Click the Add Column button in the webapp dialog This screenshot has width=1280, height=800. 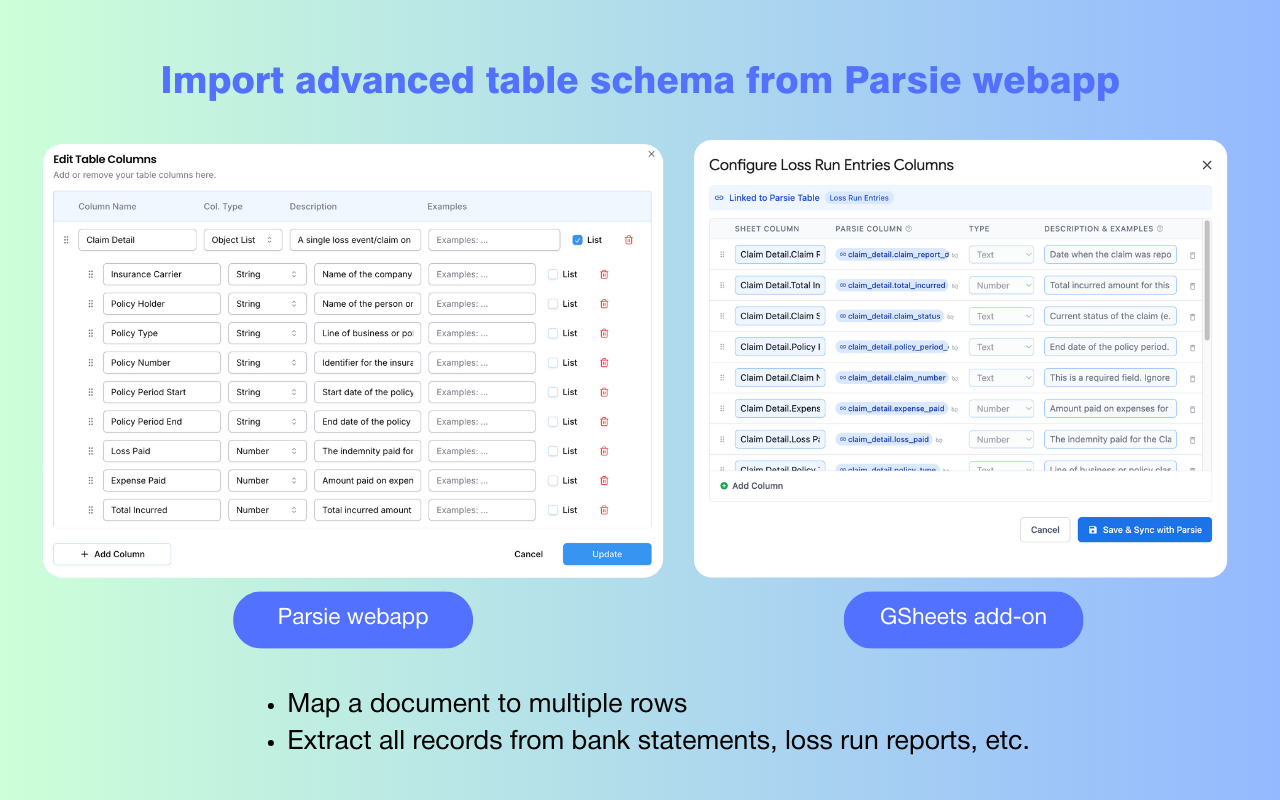point(112,554)
